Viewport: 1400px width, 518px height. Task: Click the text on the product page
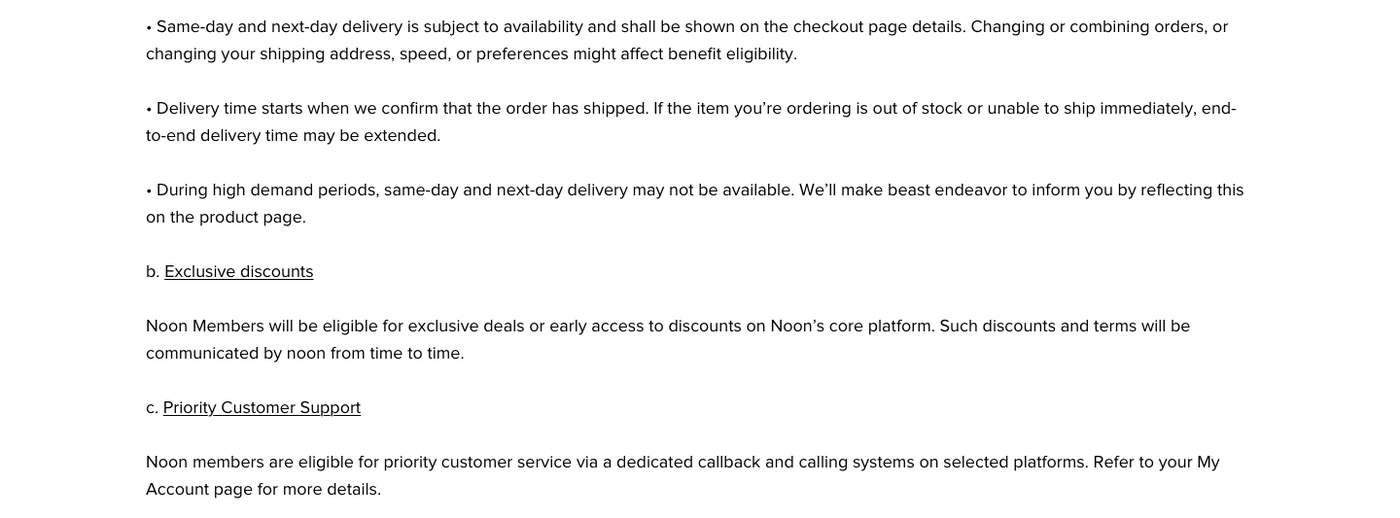pyautogui.click(x=226, y=217)
